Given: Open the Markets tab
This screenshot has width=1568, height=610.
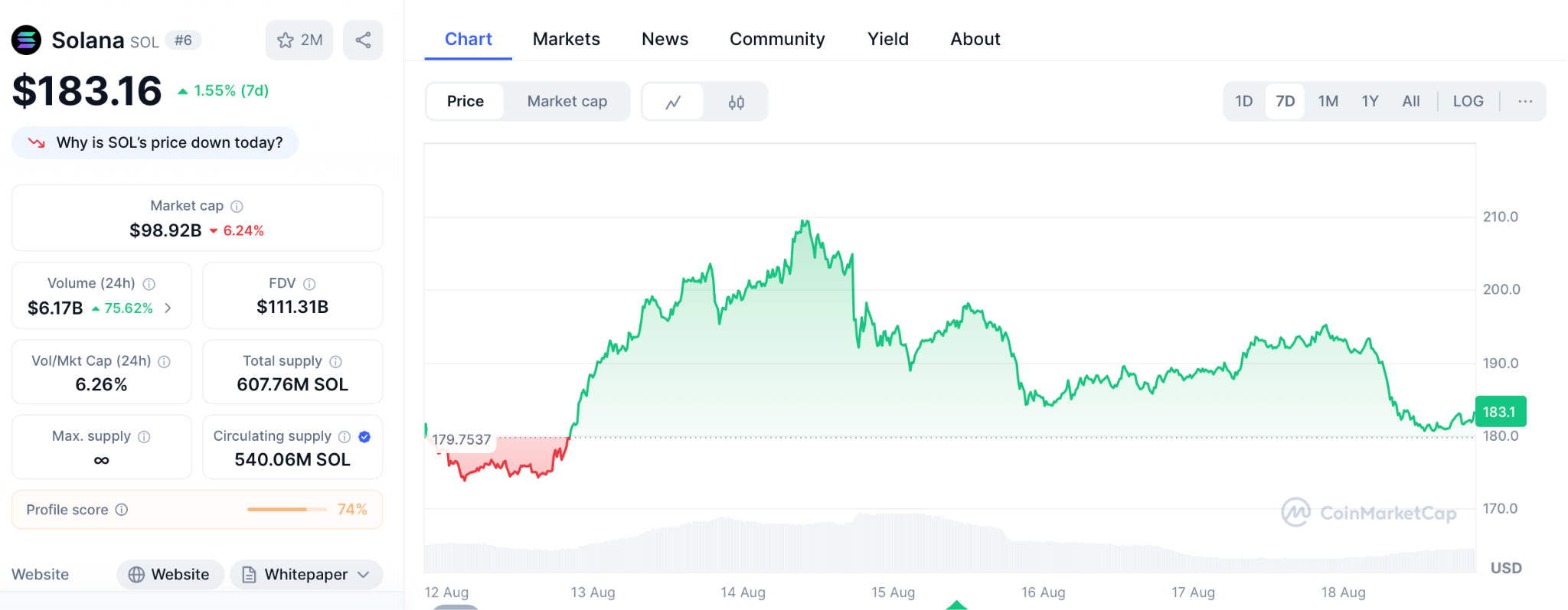Looking at the screenshot, I should point(567,39).
